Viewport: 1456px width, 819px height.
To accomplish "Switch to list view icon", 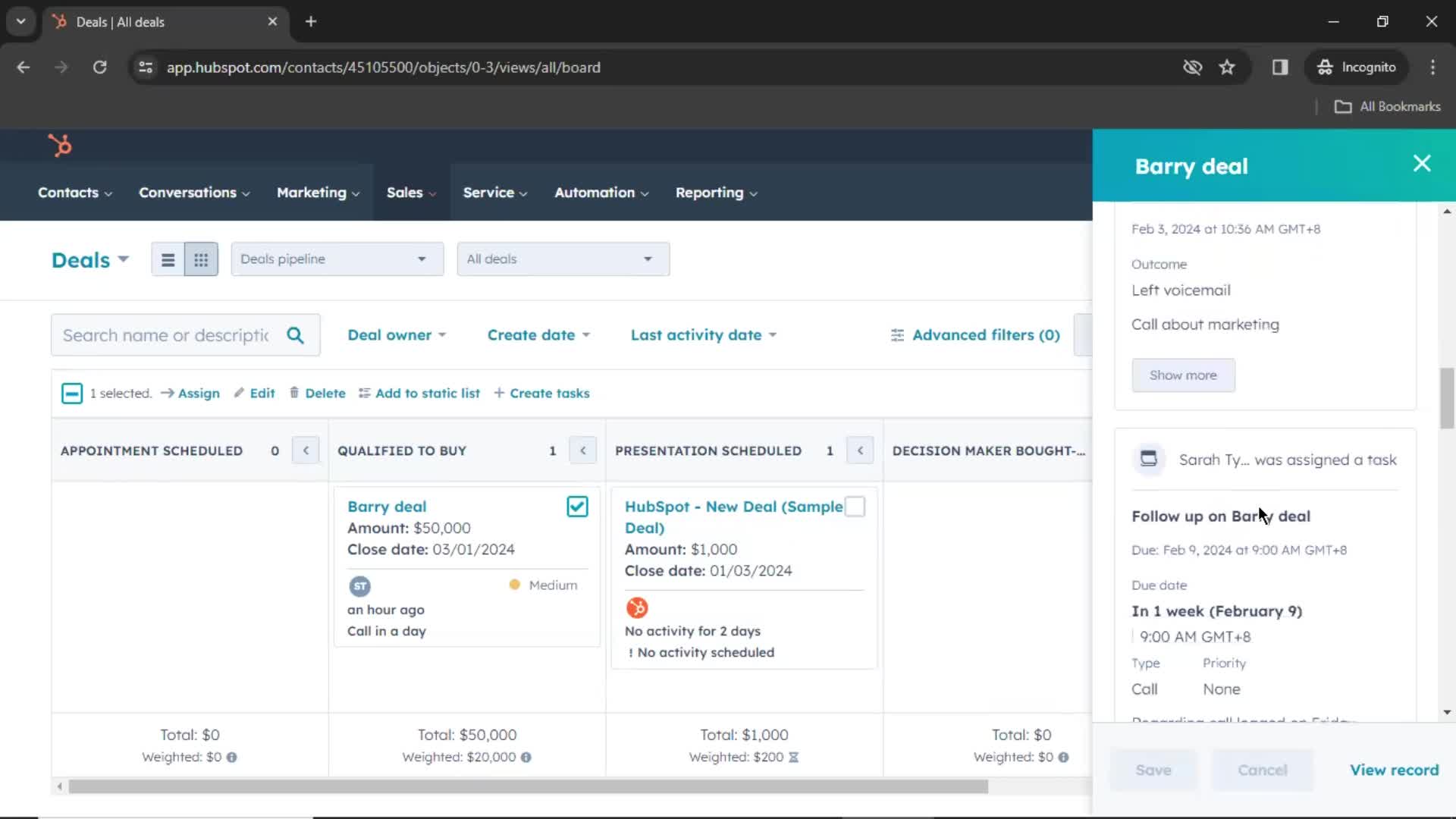I will [168, 259].
